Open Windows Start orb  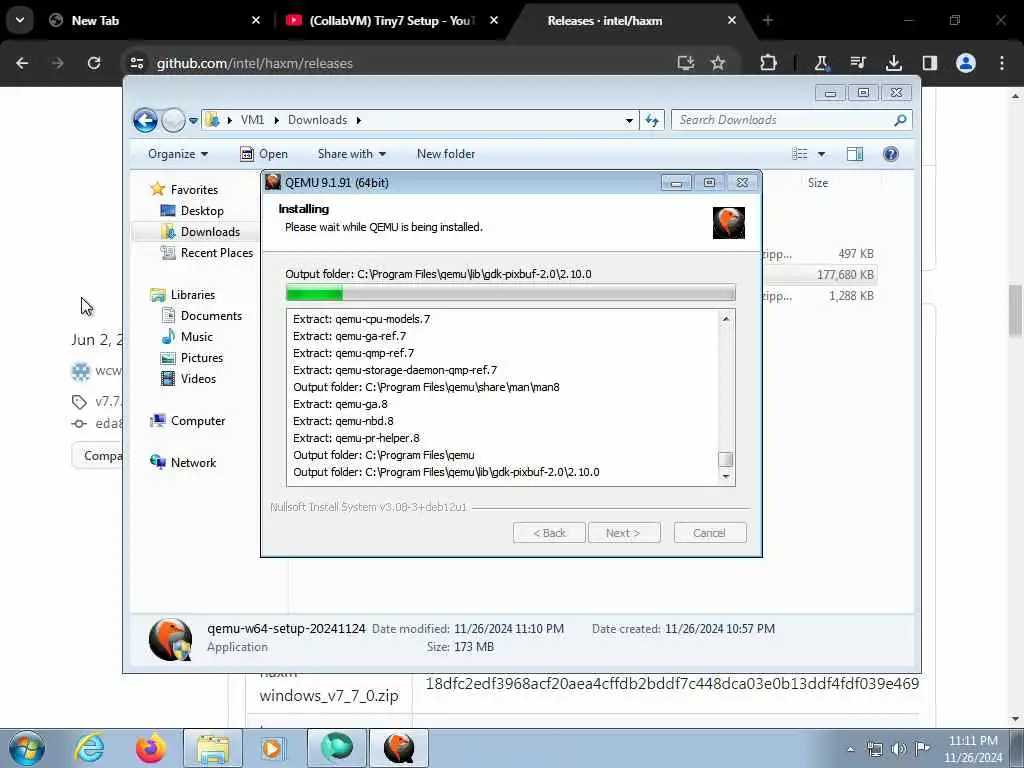pos(27,748)
